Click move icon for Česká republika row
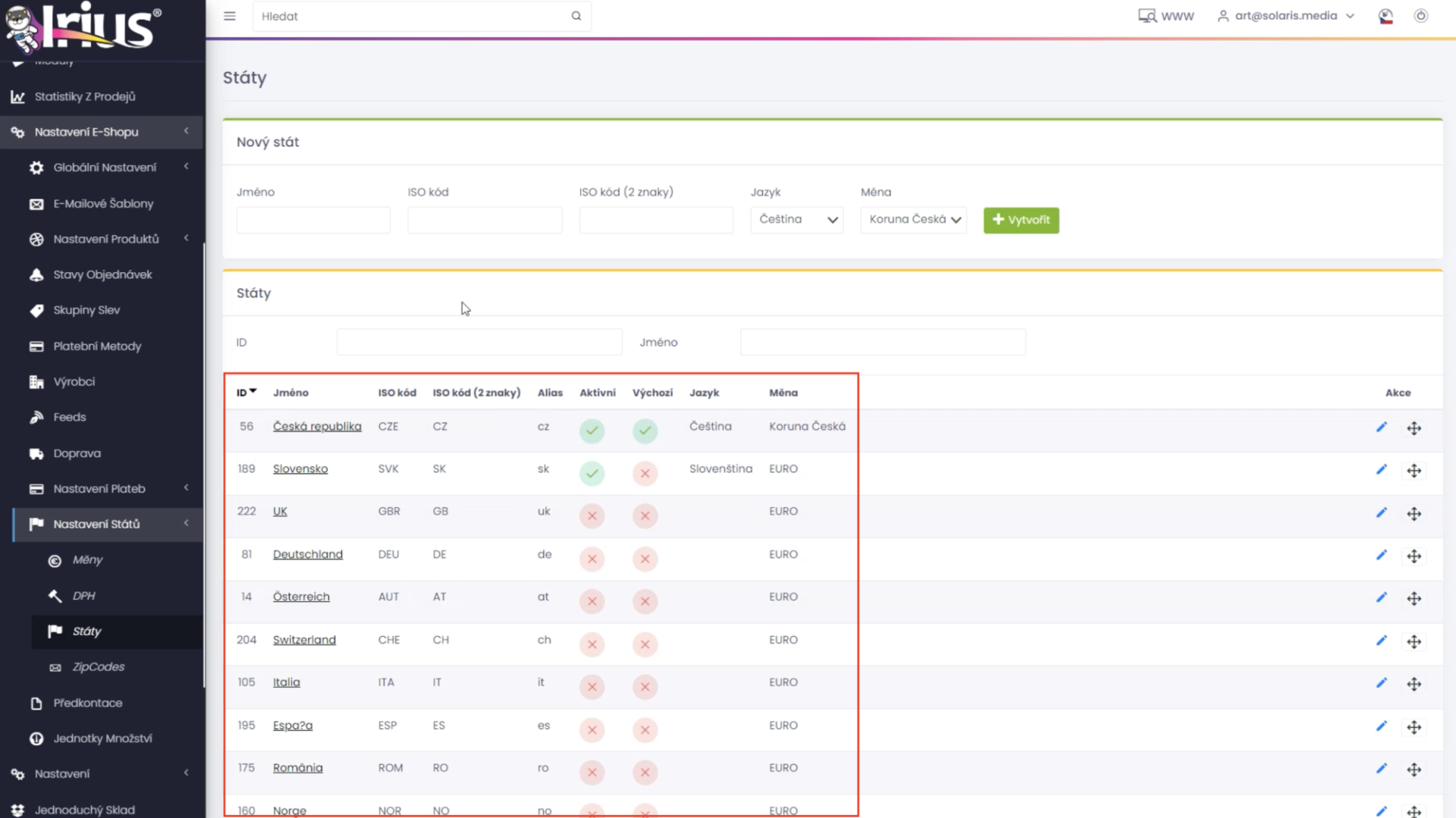 coord(1414,428)
